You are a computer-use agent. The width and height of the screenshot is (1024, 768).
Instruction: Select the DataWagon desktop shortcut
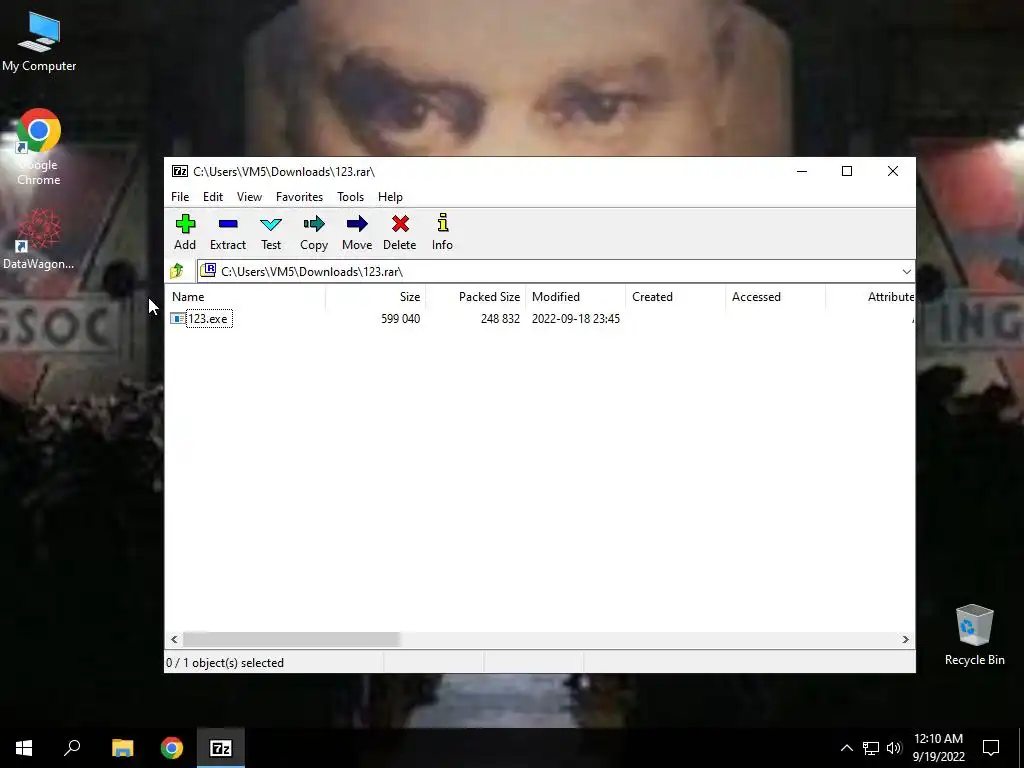coord(39,239)
